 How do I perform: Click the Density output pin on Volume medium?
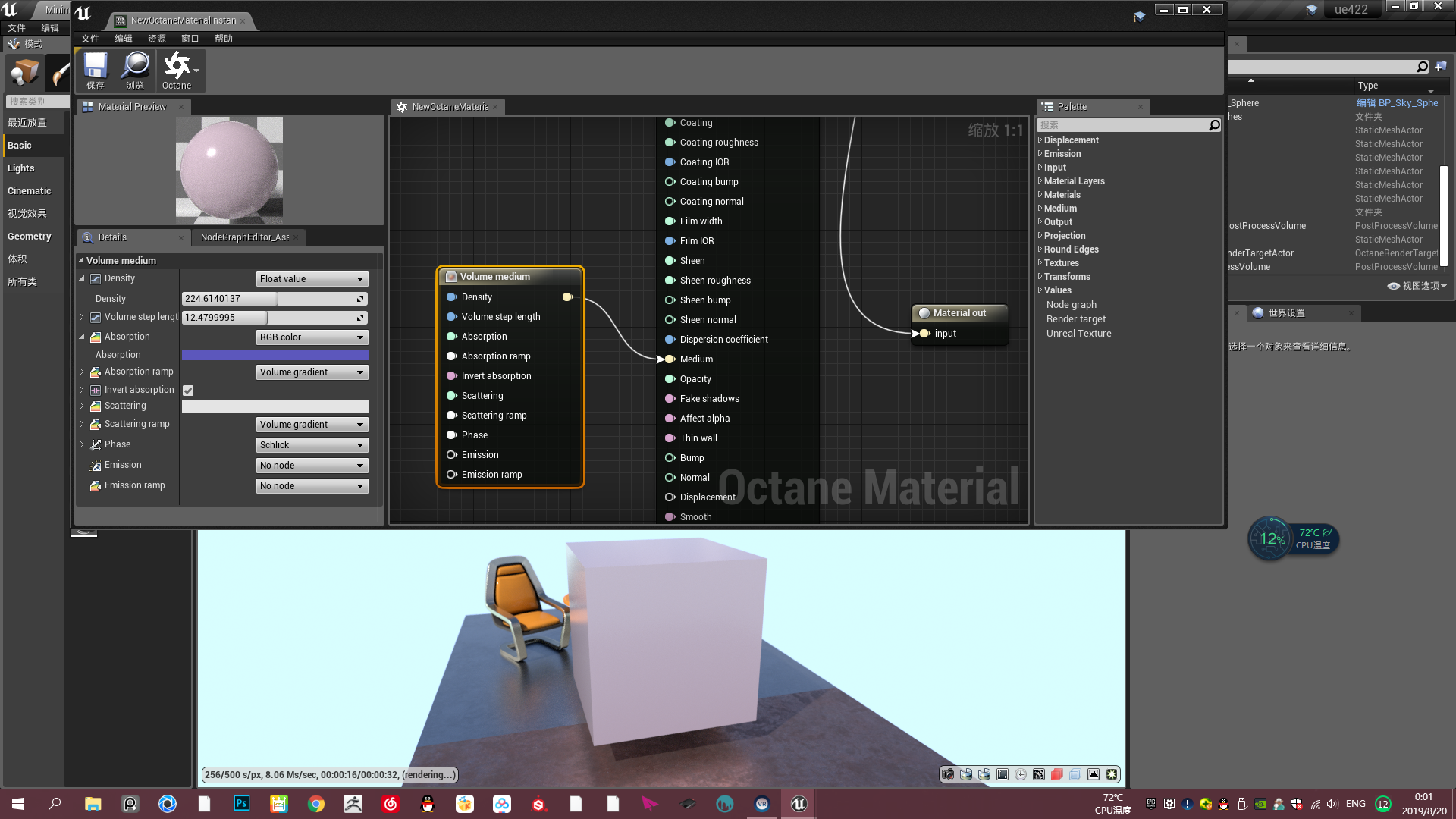(567, 297)
